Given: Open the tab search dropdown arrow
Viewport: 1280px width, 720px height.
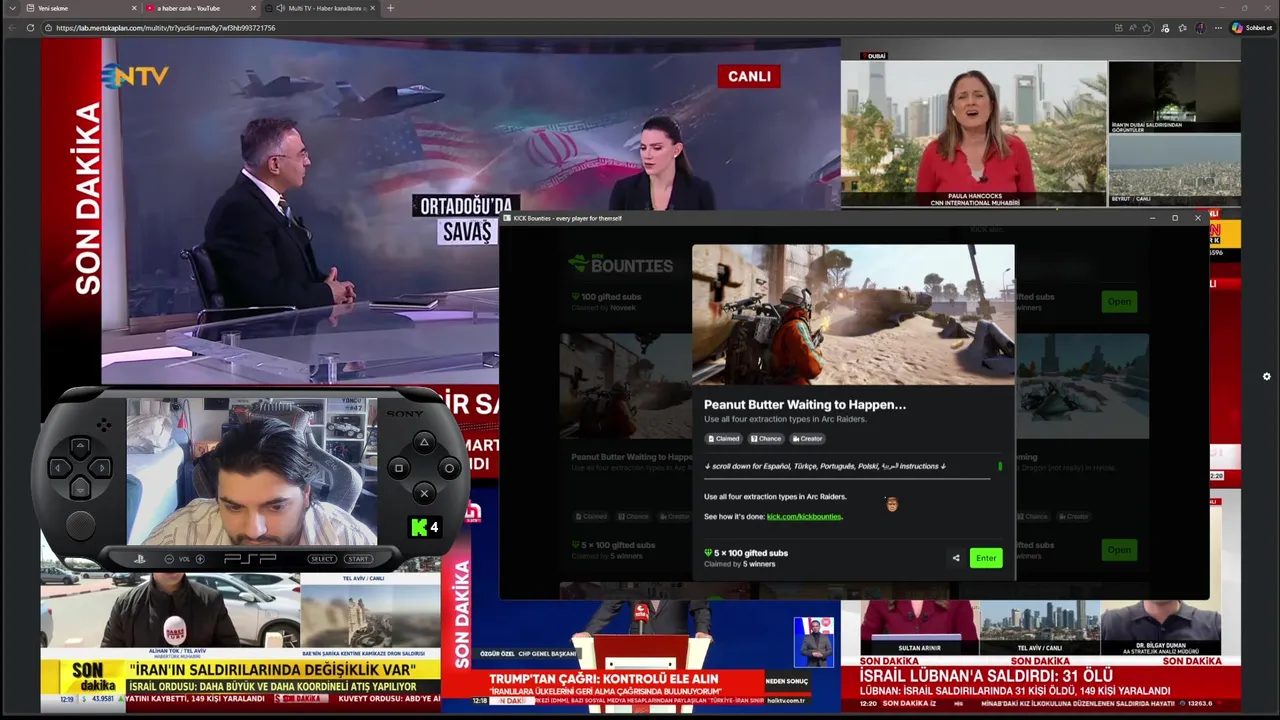Looking at the screenshot, I should [x=12, y=8].
